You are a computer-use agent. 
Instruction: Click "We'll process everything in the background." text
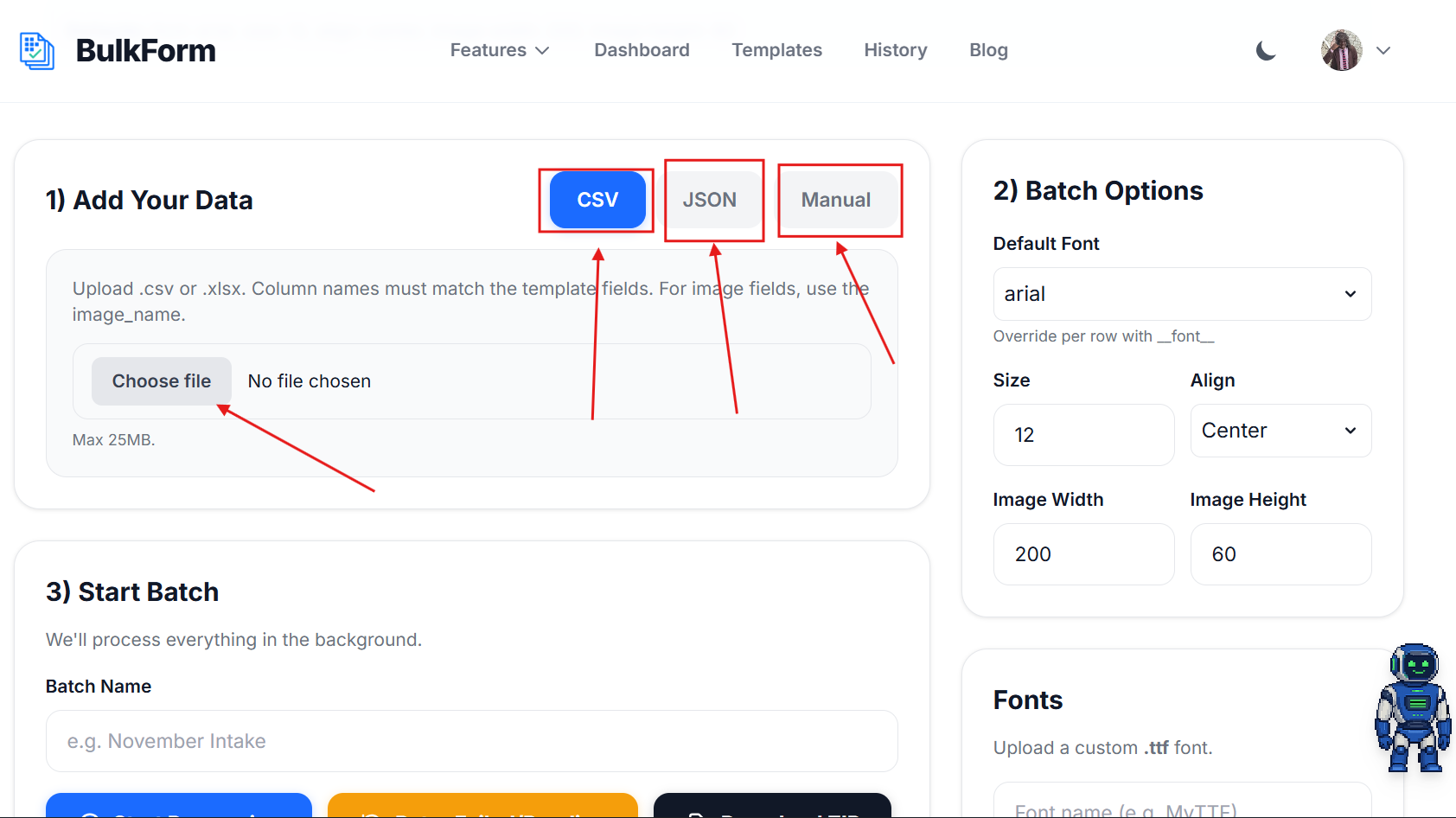click(x=234, y=640)
